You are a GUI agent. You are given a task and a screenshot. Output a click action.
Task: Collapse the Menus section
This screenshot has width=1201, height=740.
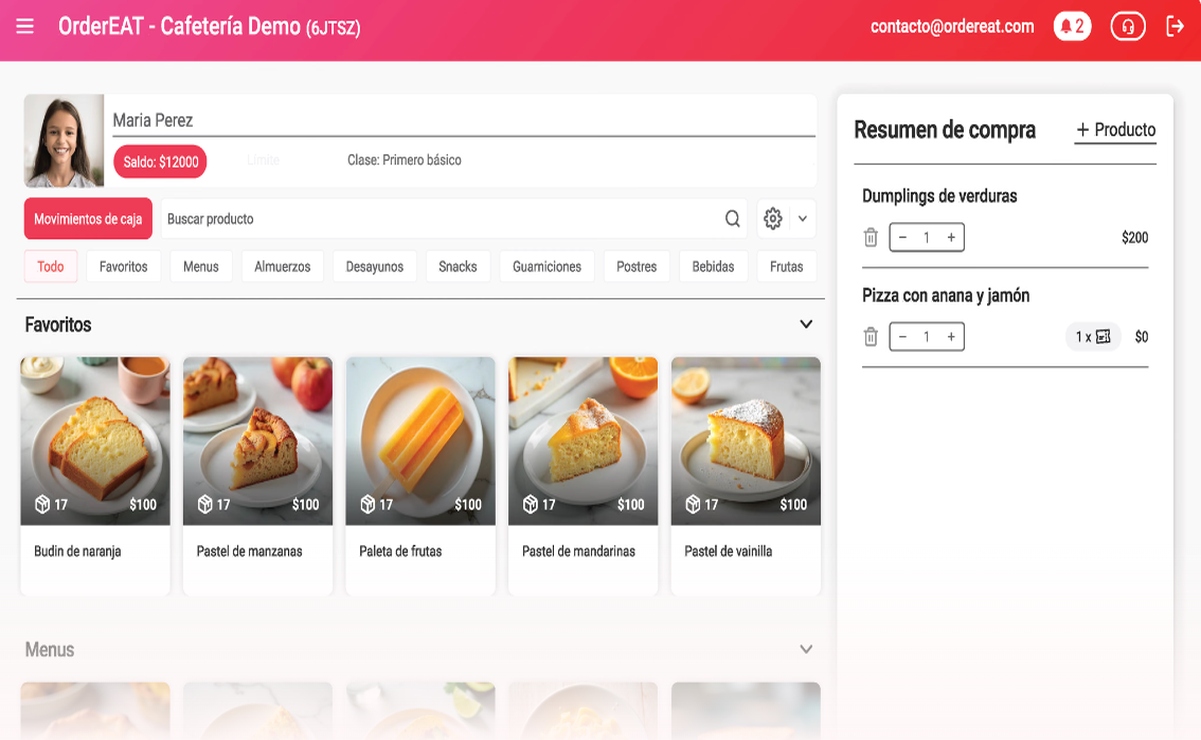pyautogui.click(x=806, y=649)
